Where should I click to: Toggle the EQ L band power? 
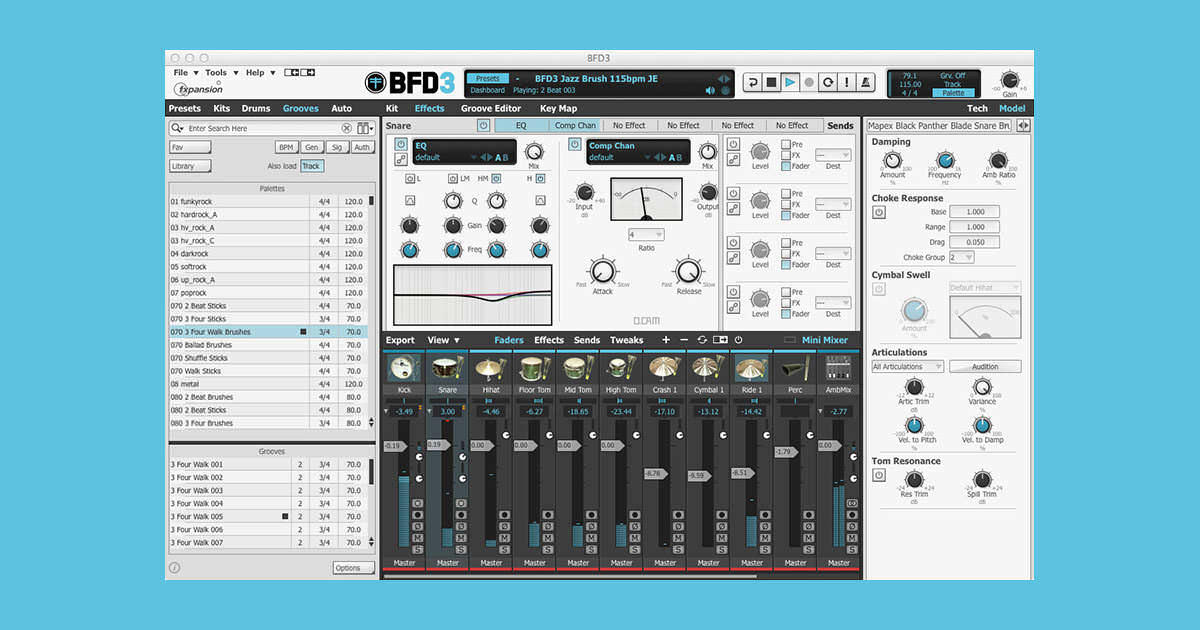coord(410,178)
